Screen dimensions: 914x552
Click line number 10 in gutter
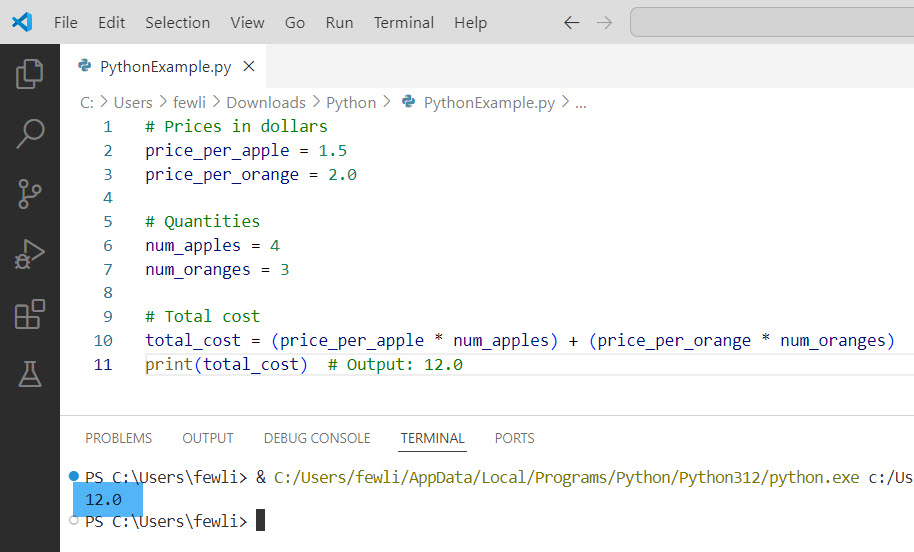click(103, 340)
